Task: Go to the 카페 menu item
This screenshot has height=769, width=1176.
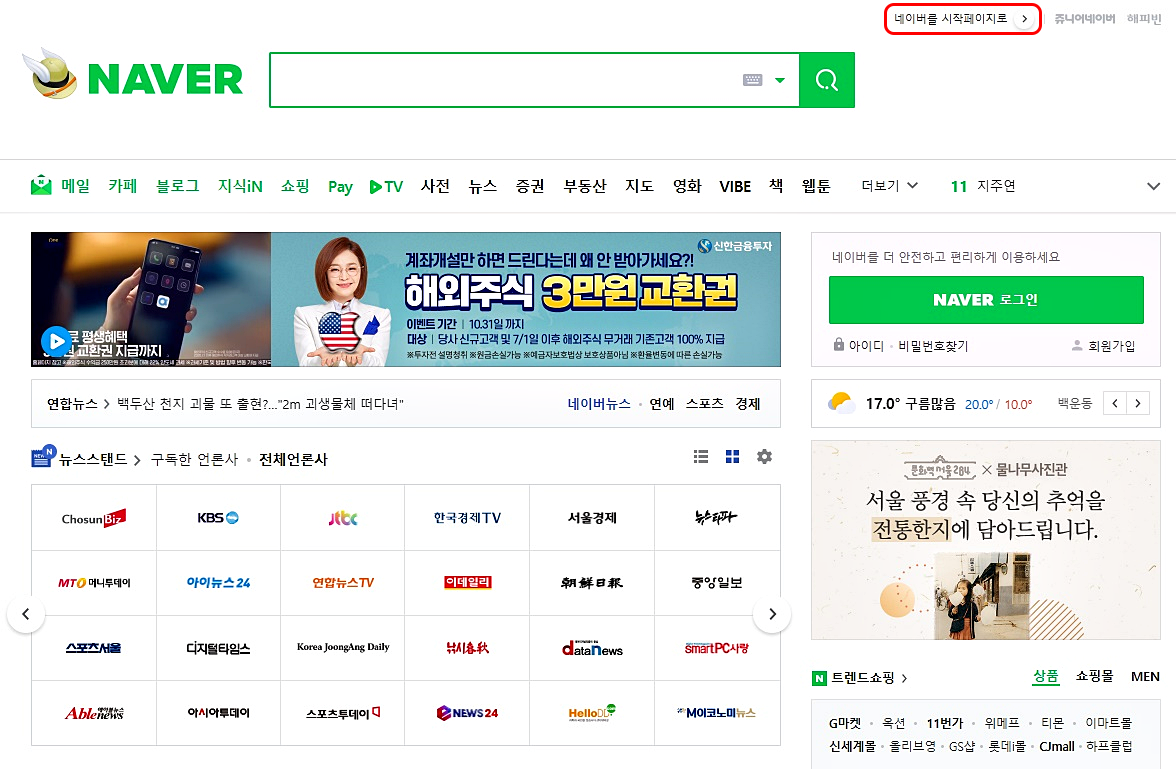Action: [x=122, y=185]
